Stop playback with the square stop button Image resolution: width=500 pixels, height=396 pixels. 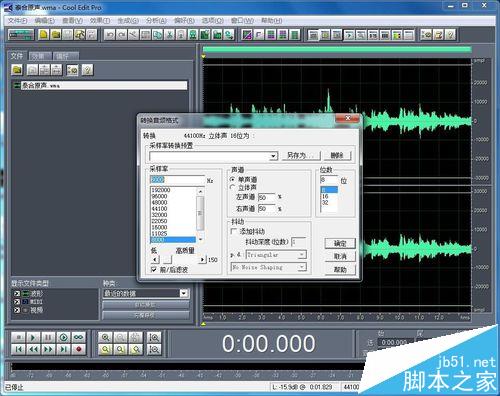coord(19,337)
